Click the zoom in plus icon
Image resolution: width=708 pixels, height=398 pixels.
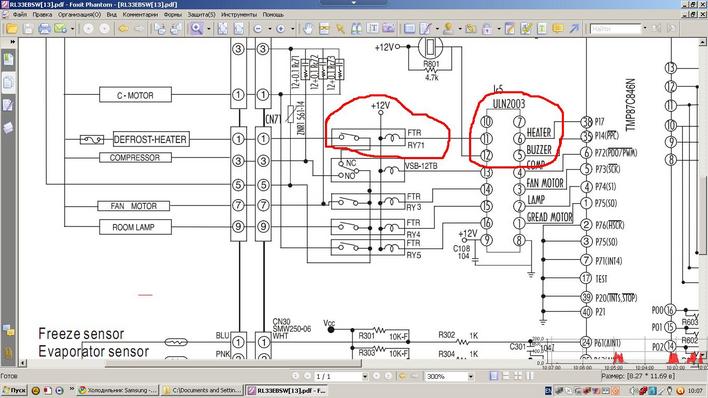(x=280, y=29)
